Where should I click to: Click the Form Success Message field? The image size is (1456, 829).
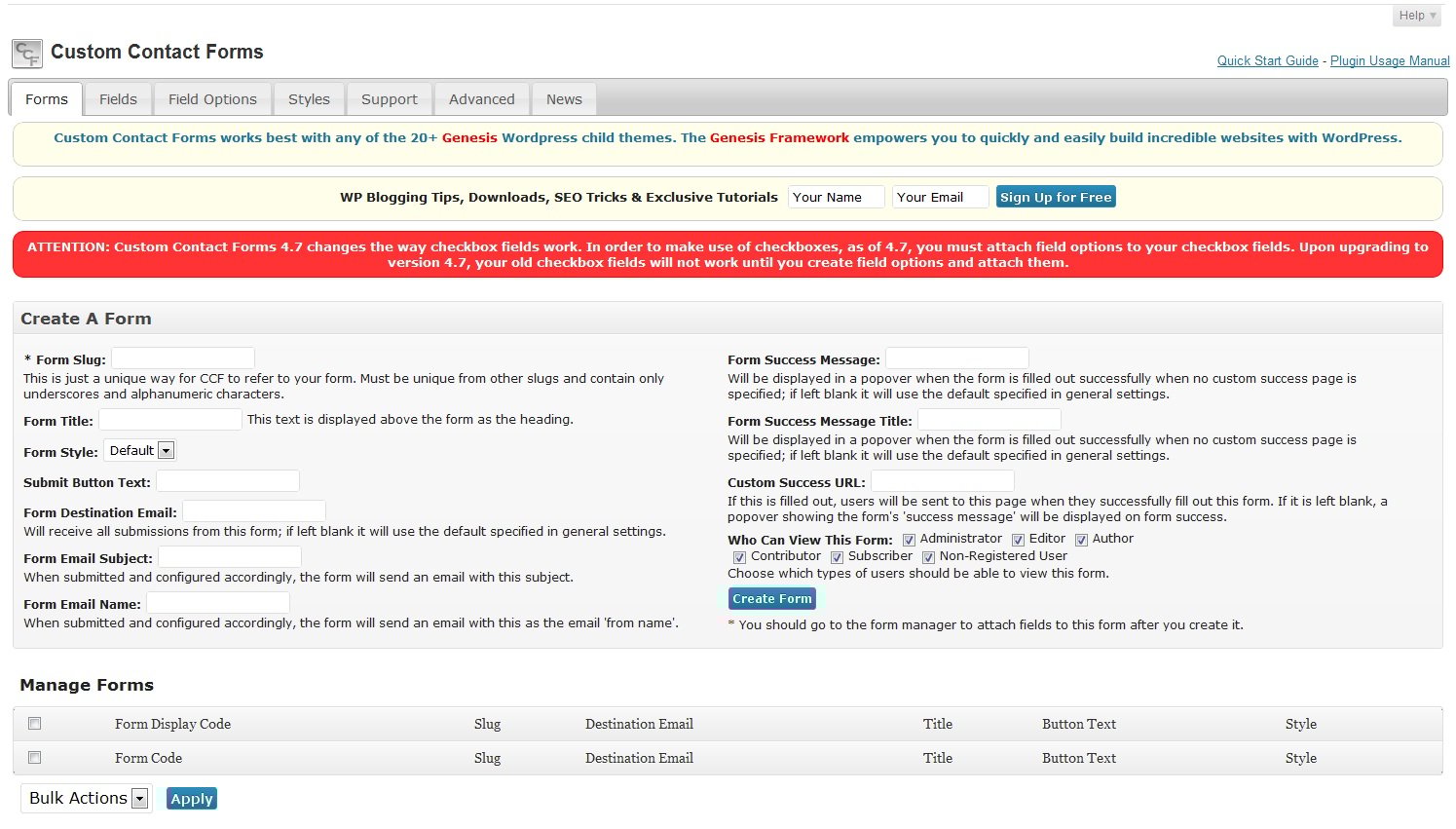click(957, 358)
